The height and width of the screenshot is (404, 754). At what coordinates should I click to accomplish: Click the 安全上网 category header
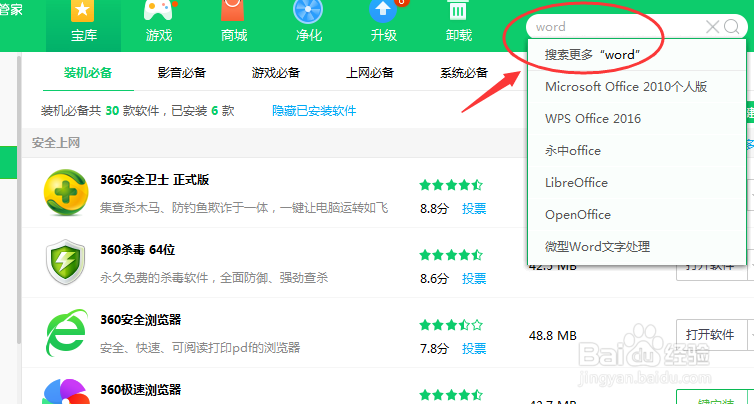tap(56, 143)
